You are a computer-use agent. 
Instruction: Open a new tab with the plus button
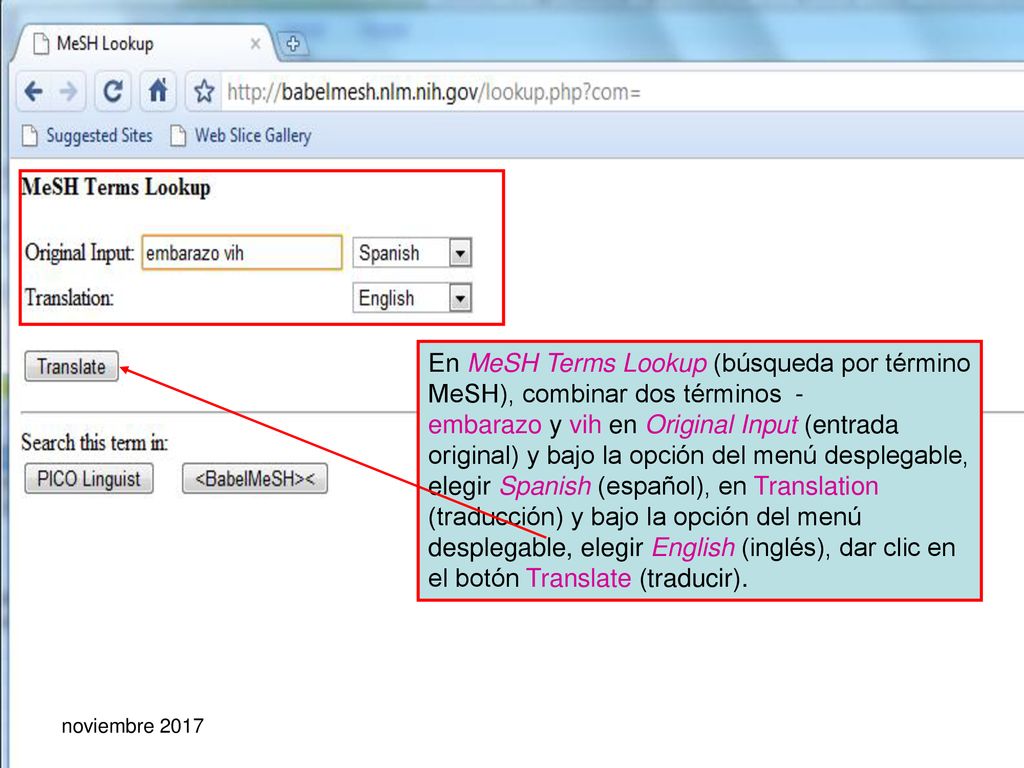click(x=293, y=44)
